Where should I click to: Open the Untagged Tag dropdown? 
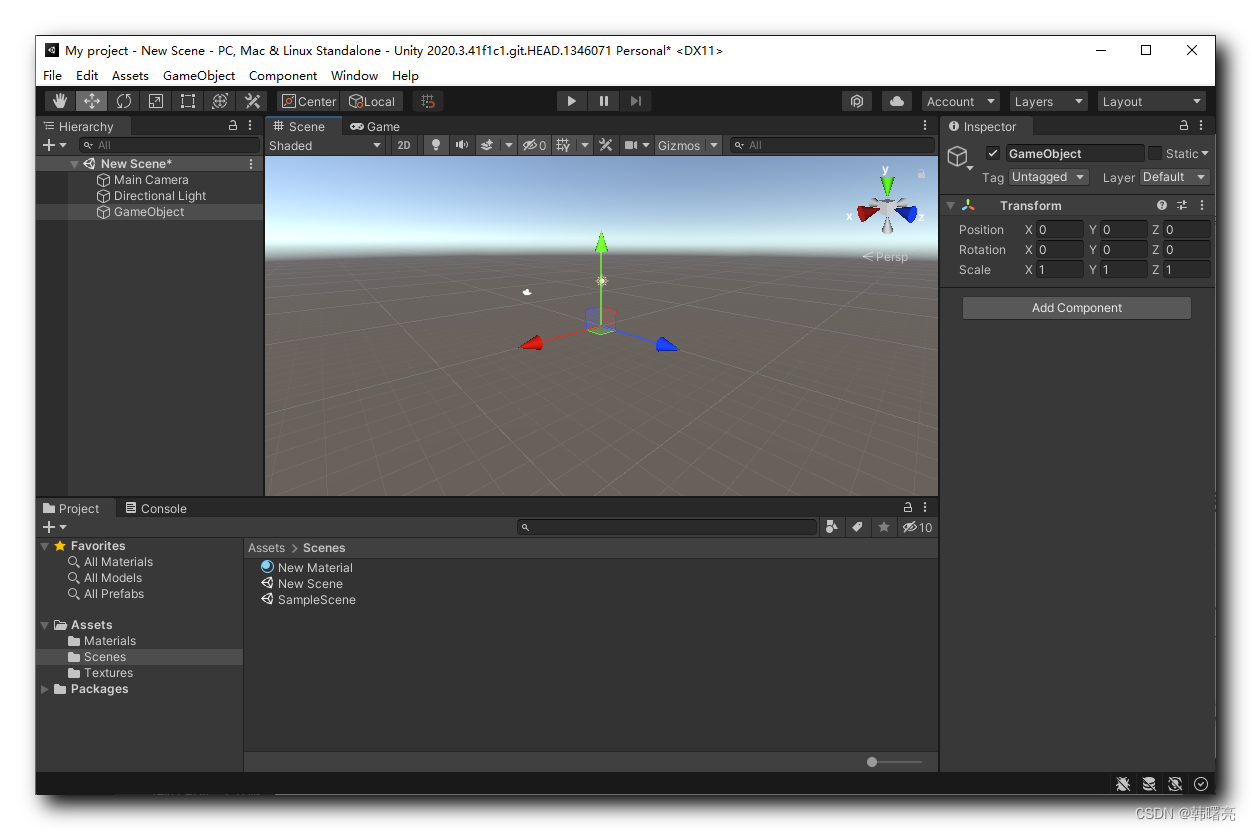point(1048,177)
